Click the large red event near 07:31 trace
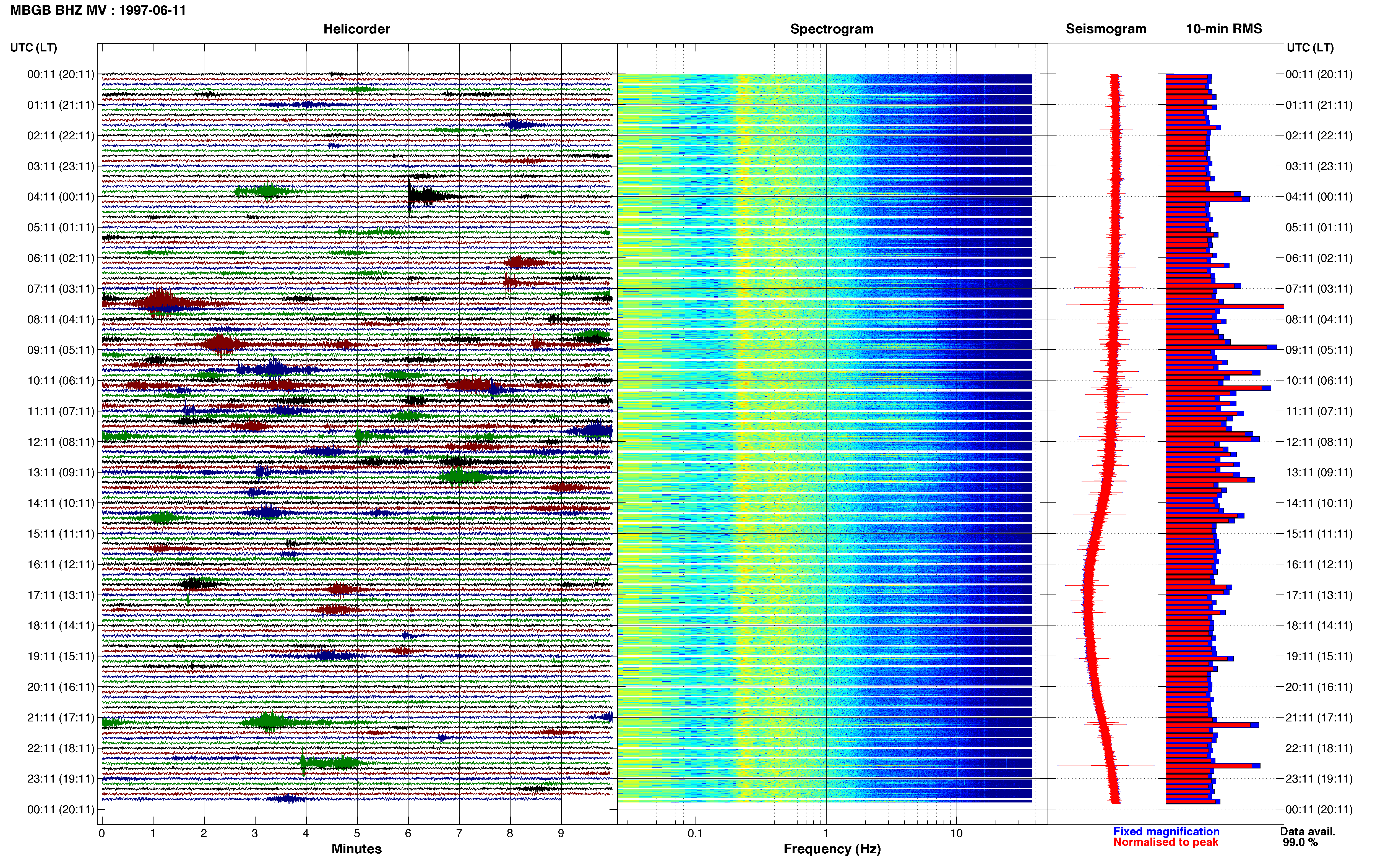 [x=161, y=303]
